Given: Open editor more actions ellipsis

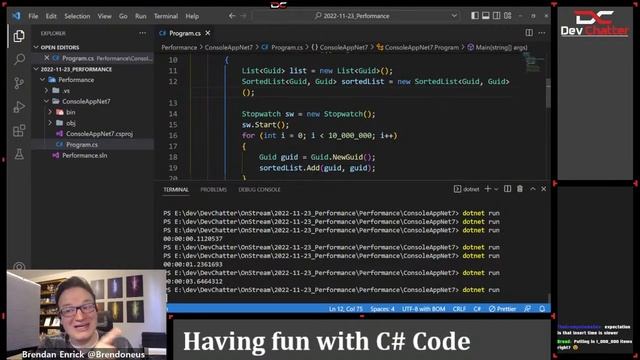Looking at the screenshot, I should 542,33.
